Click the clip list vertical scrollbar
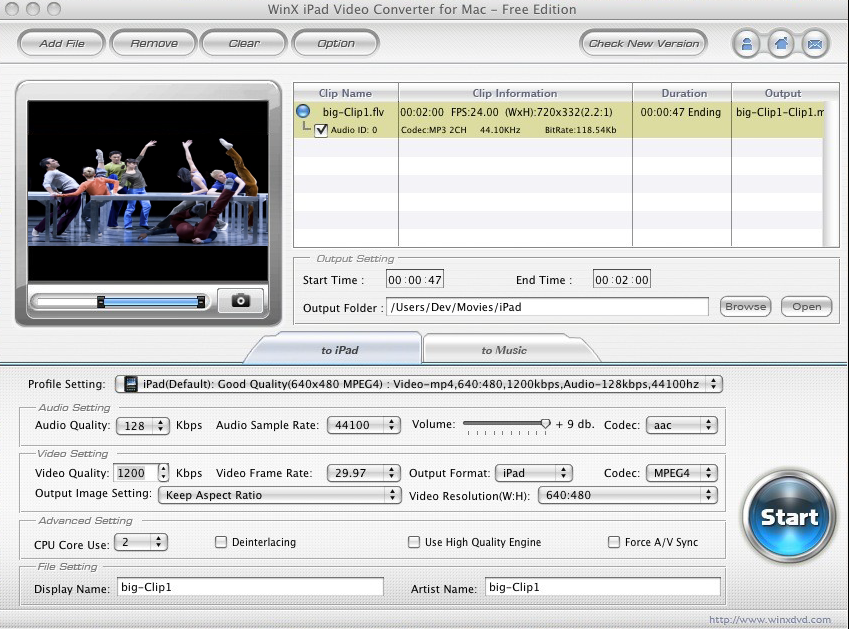 point(831,173)
